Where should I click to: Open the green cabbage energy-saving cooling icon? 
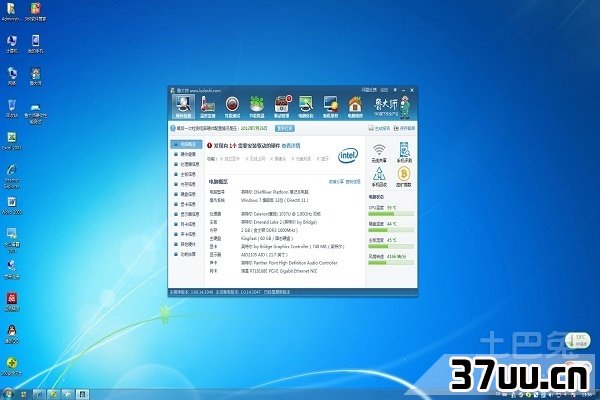pyautogui.click(x=257, y=106)
